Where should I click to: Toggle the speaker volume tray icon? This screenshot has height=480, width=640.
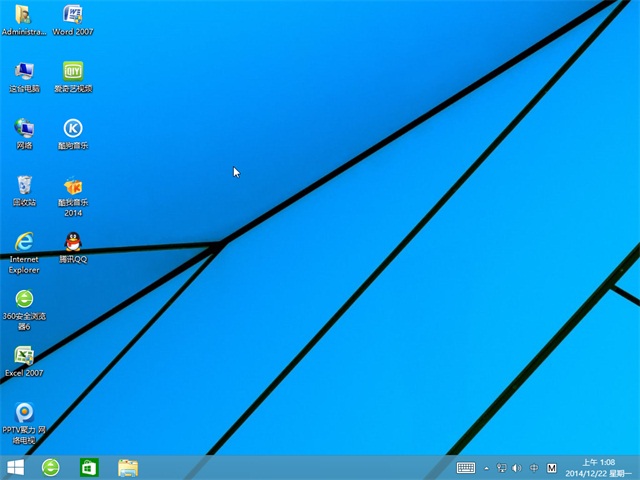point(517,468)
